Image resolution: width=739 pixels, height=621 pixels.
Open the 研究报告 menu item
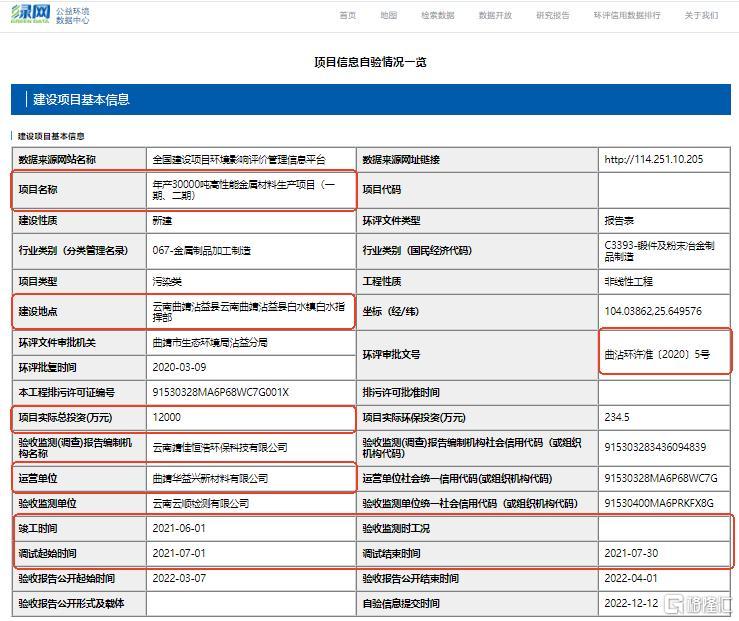click(553, 15)
